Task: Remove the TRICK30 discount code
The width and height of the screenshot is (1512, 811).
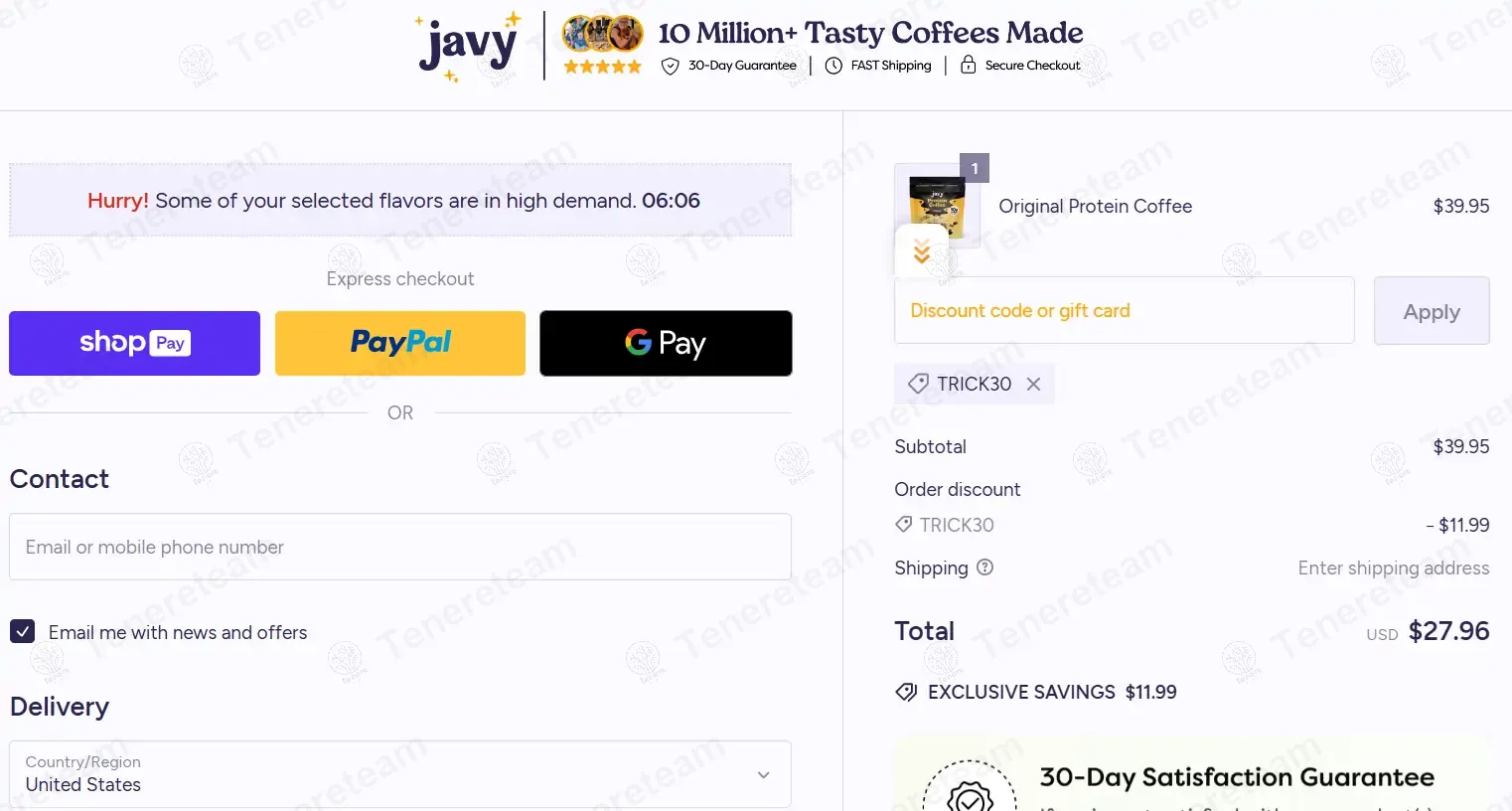Action: pos(1033,384)
